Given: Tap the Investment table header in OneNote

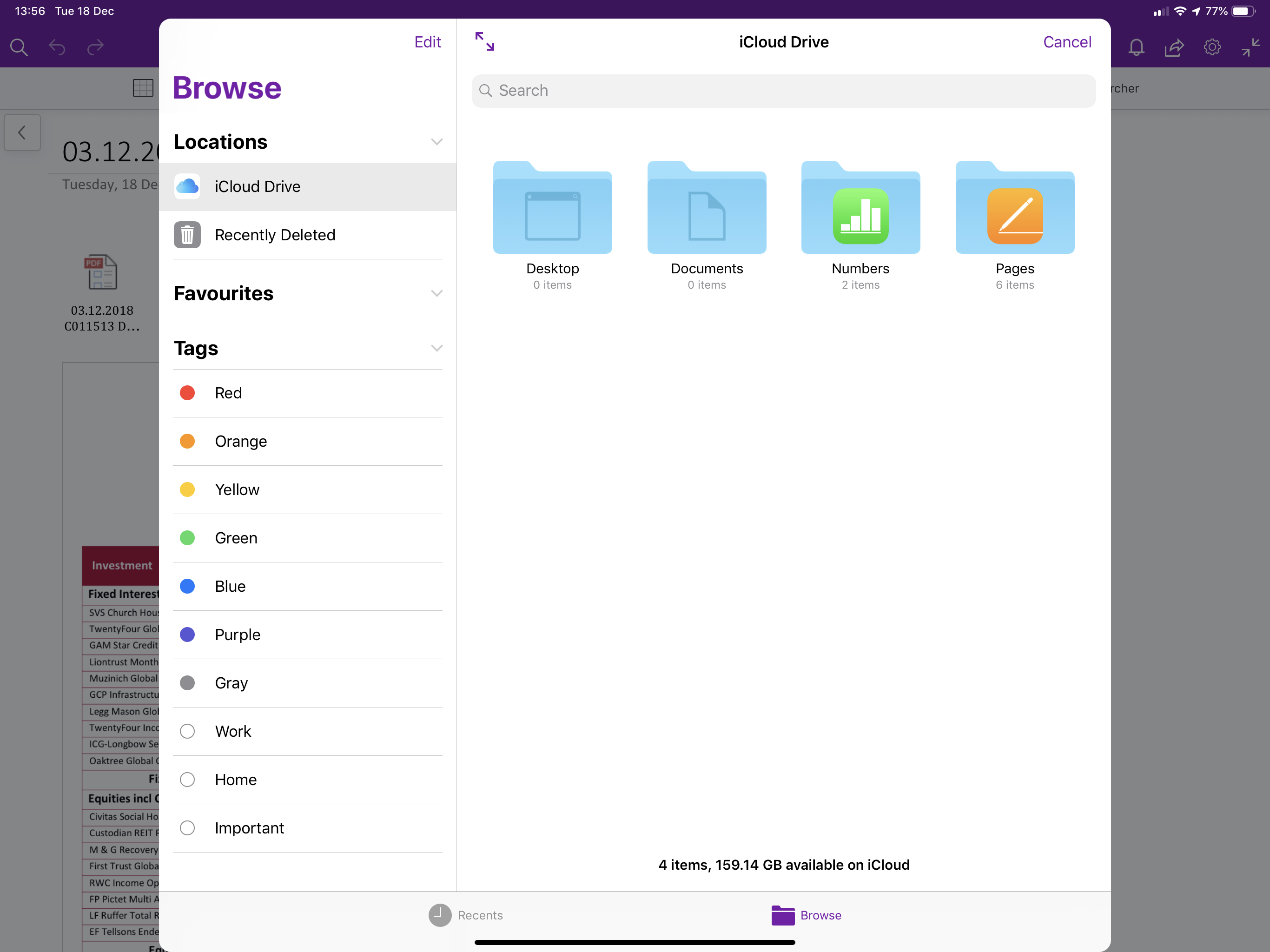Looking at the screenshot, I should [x=121, y=566].
